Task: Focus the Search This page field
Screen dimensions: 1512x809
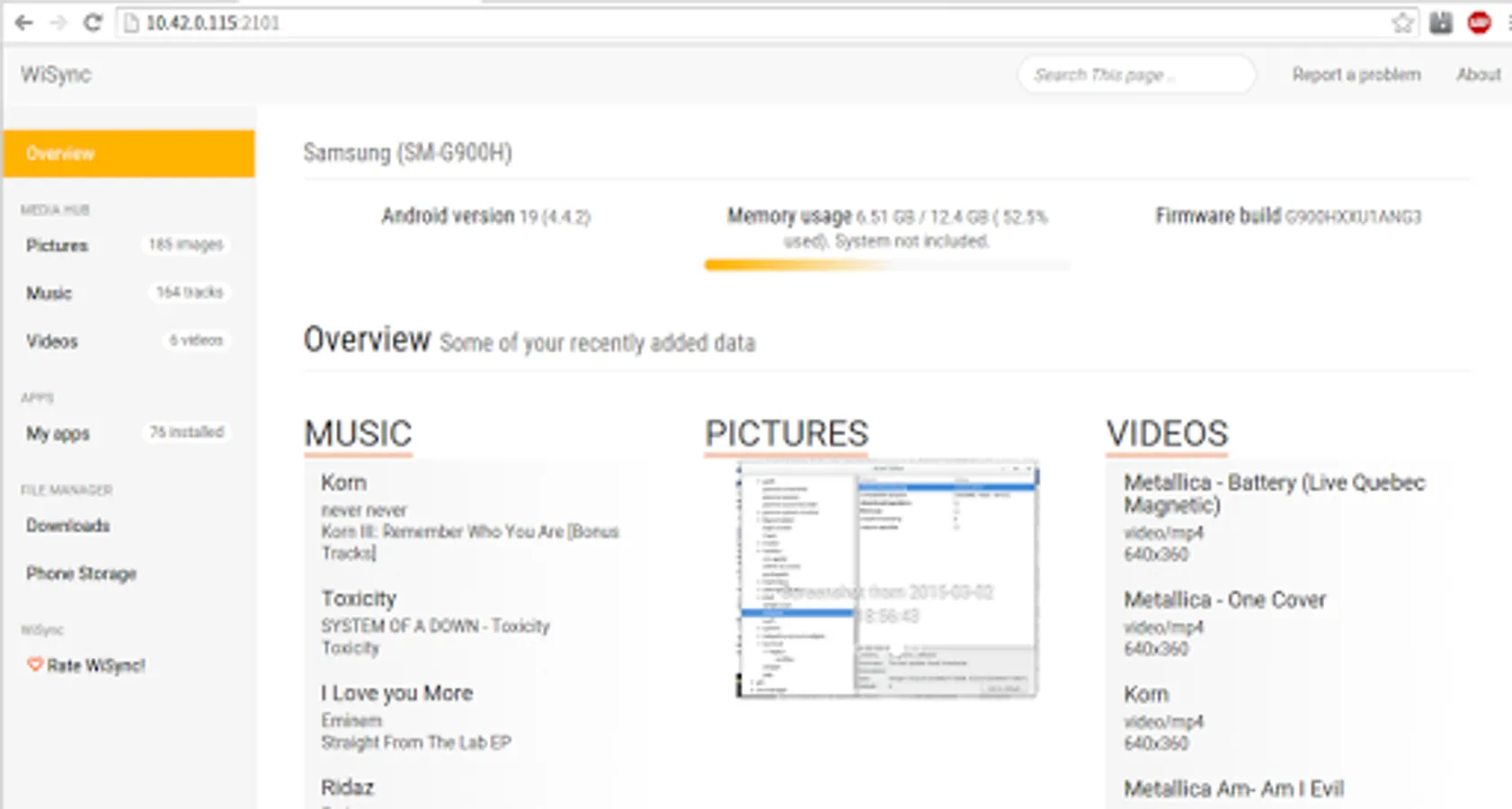Action: (1136, 75)
